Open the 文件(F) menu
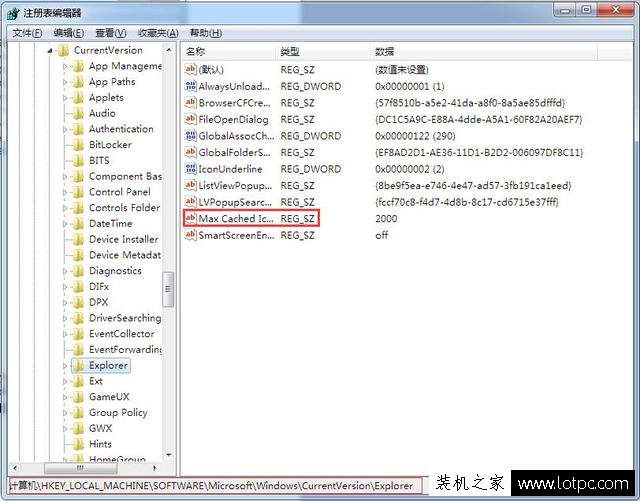640x501 pixels. pos(27,33)
